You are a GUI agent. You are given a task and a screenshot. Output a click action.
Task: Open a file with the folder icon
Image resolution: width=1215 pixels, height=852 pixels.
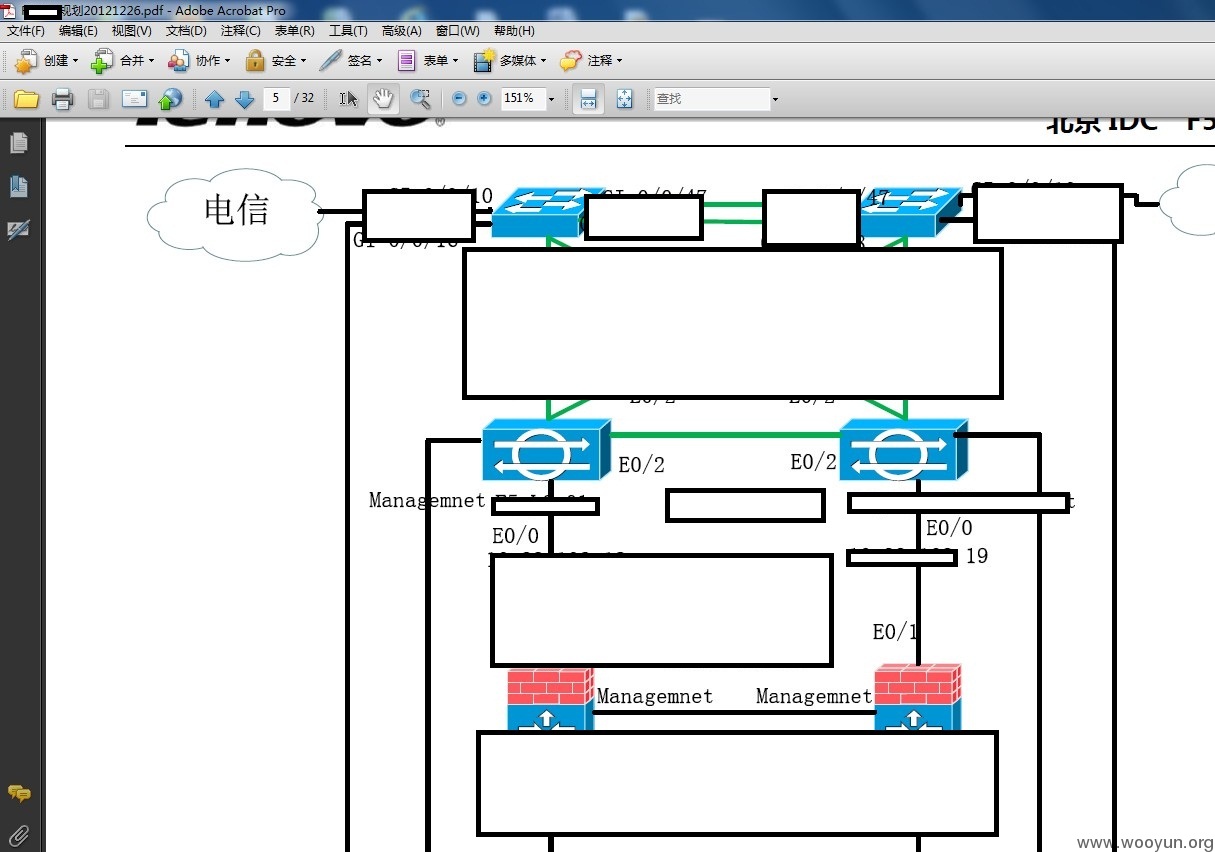coord(26,99)
